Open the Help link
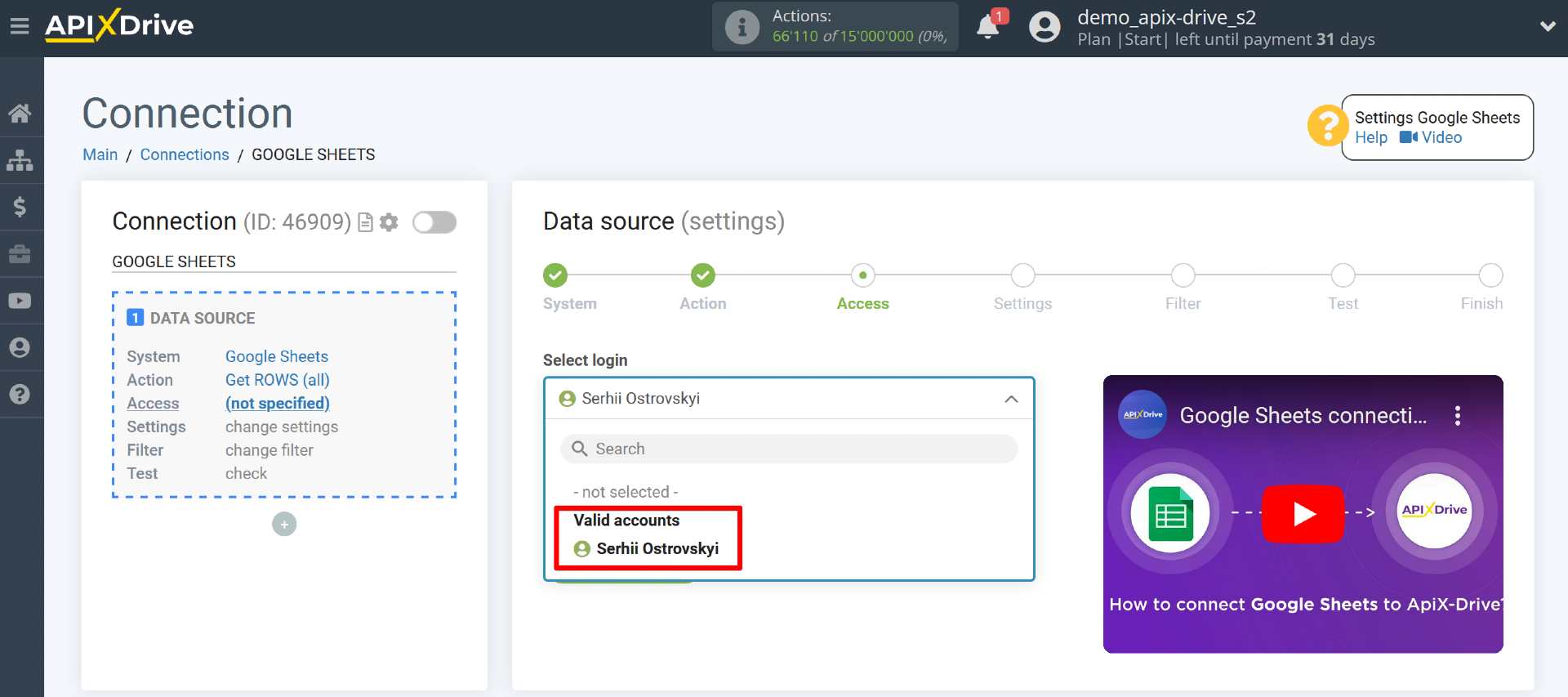Image resolution: width=1568 pixels, height=697 pixels. (1371, 138)
